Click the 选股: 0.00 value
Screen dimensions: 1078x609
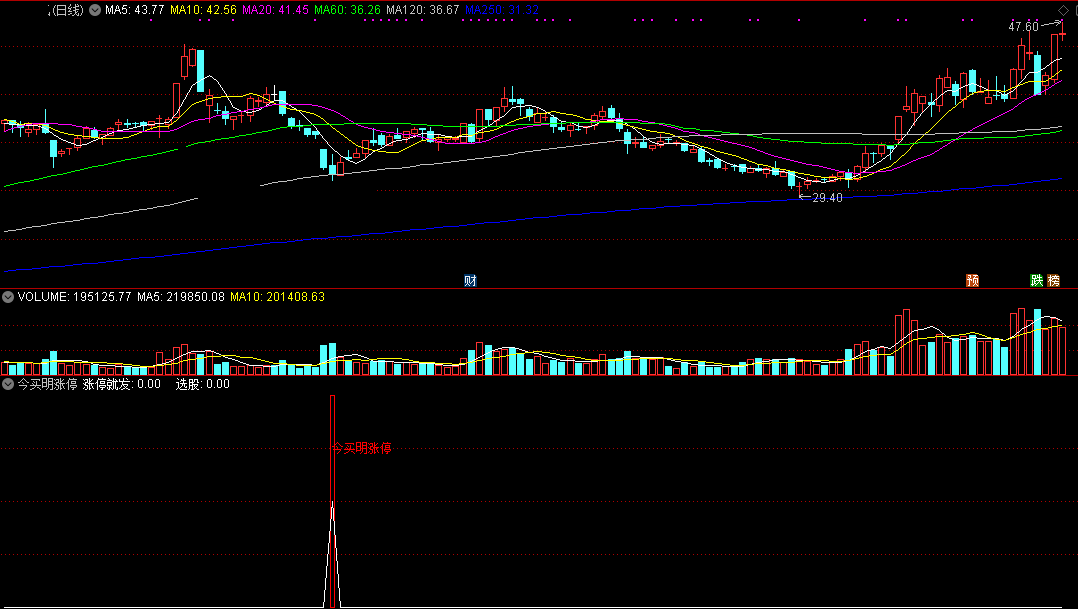point(203,384)
